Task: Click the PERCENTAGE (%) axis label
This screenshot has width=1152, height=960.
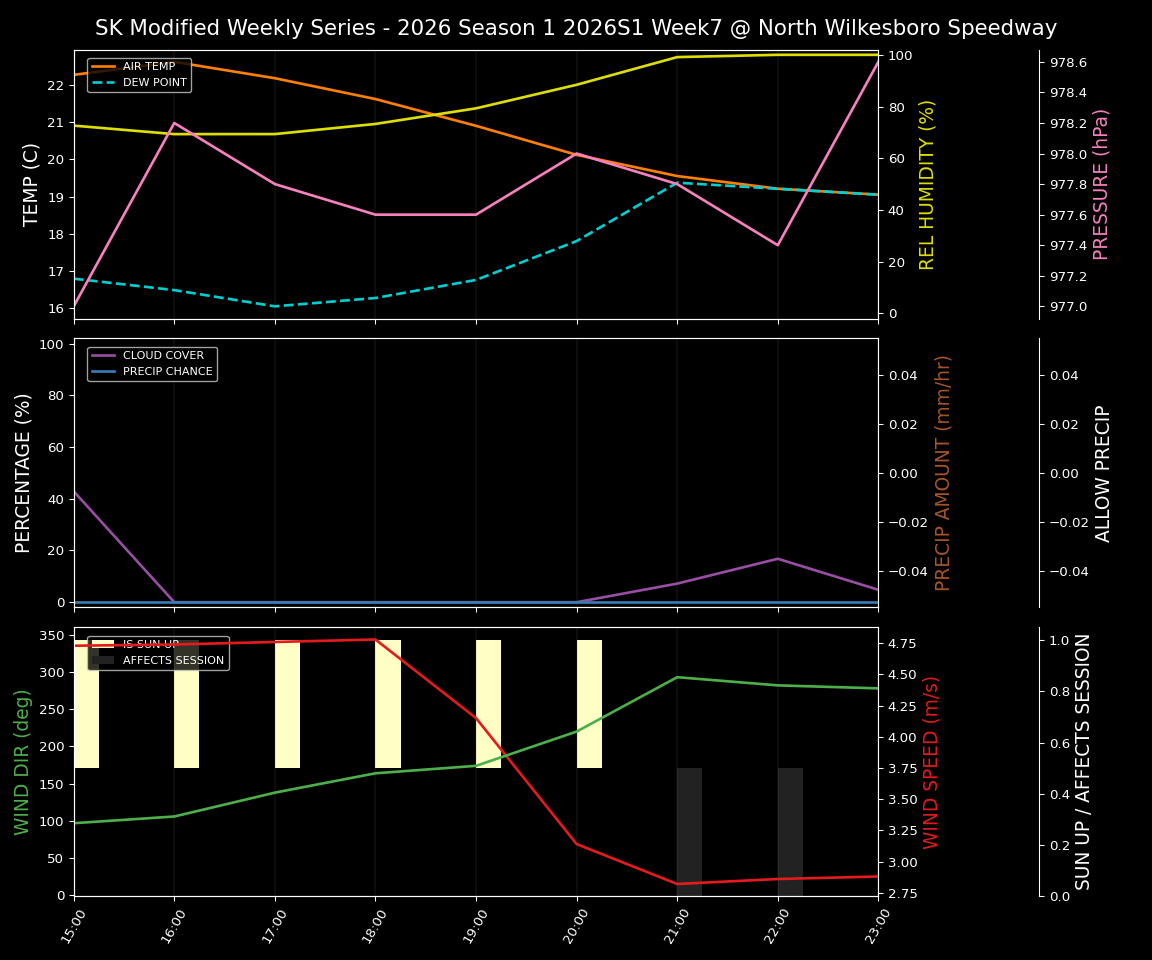Action: [22, 470]
